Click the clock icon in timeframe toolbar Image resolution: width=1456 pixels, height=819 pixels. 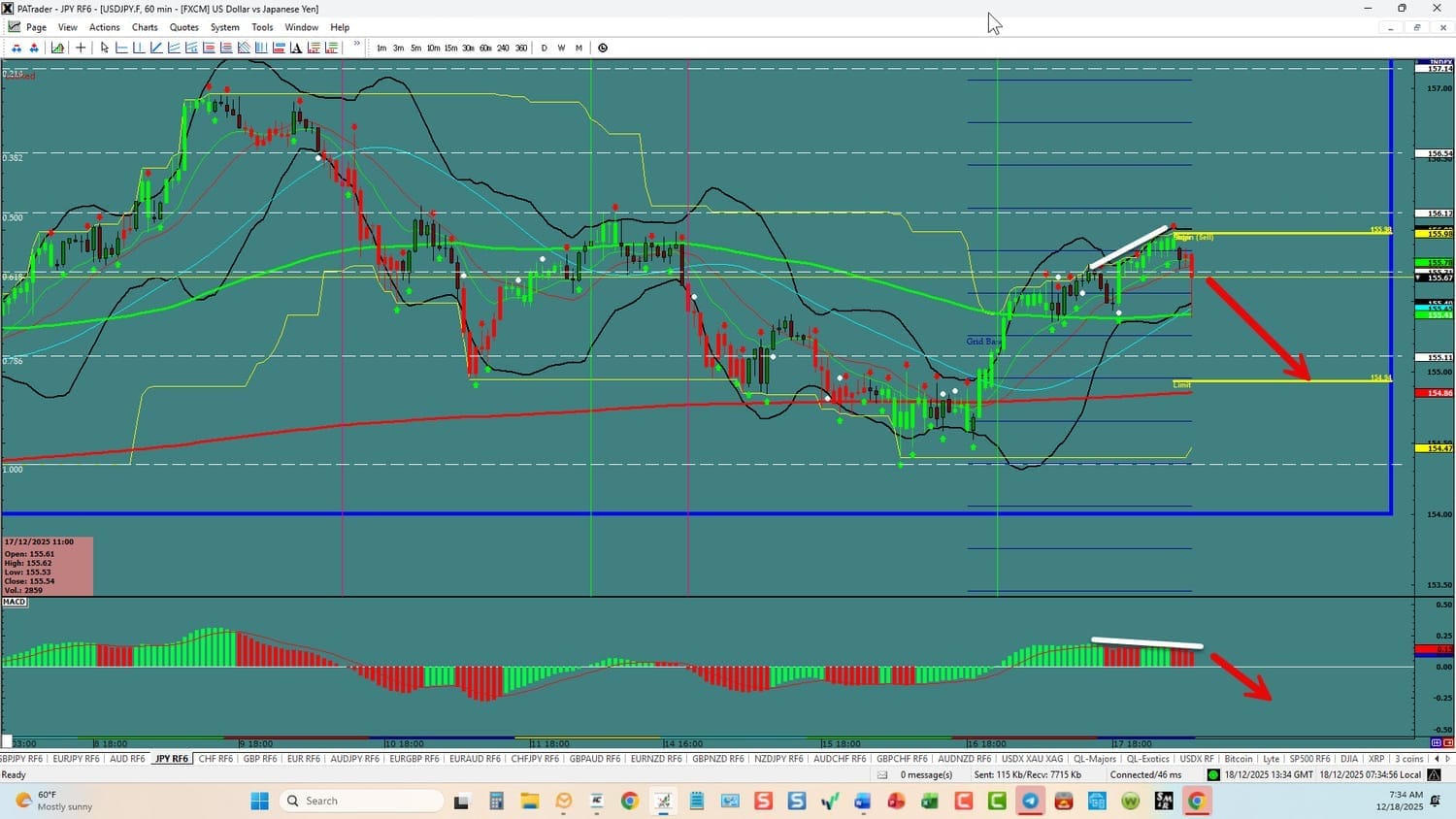603,48
